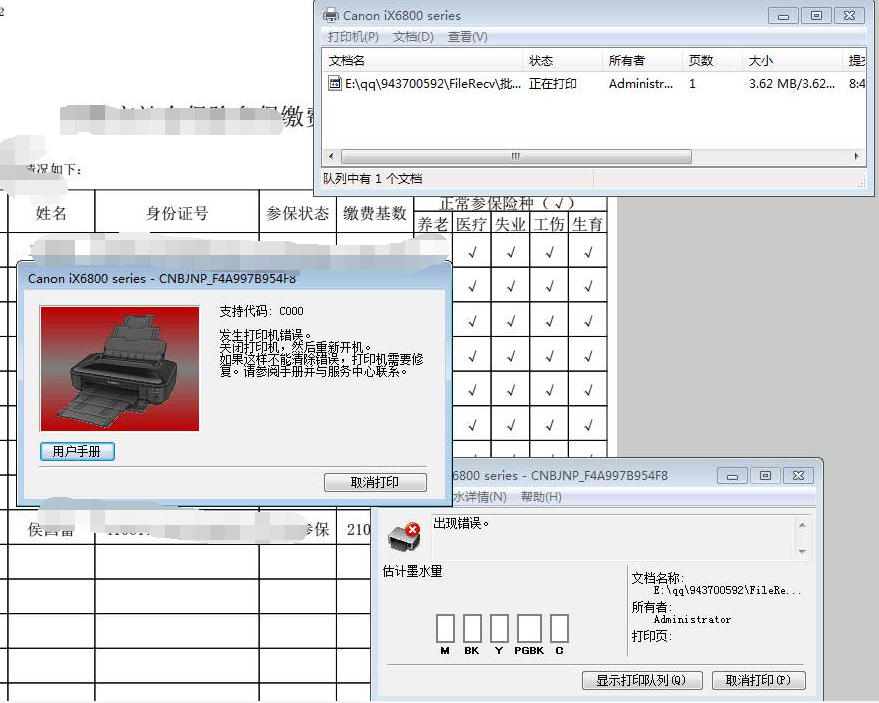Click the 养老 column header in the document
The width and height of the screenshot is (879, 703).
pos(432,224)
